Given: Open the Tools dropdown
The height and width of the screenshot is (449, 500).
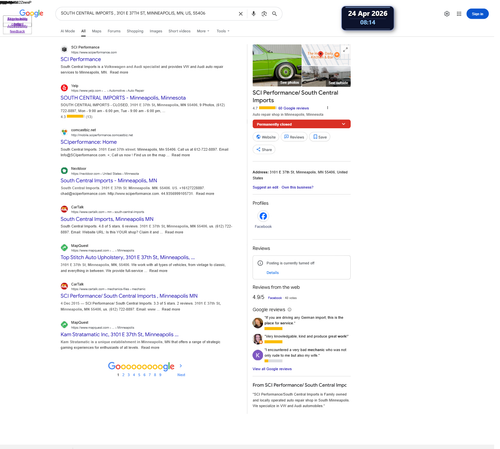Looking at the screenshot, I should tap(223, 31).
